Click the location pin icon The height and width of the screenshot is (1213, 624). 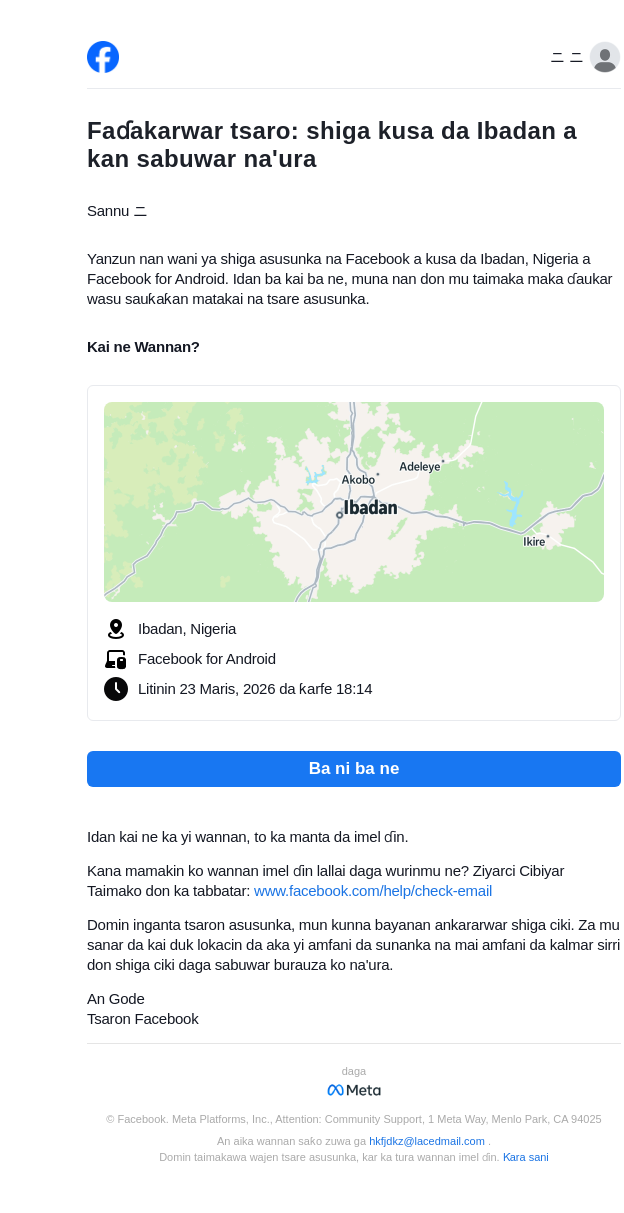click(116, 629)
